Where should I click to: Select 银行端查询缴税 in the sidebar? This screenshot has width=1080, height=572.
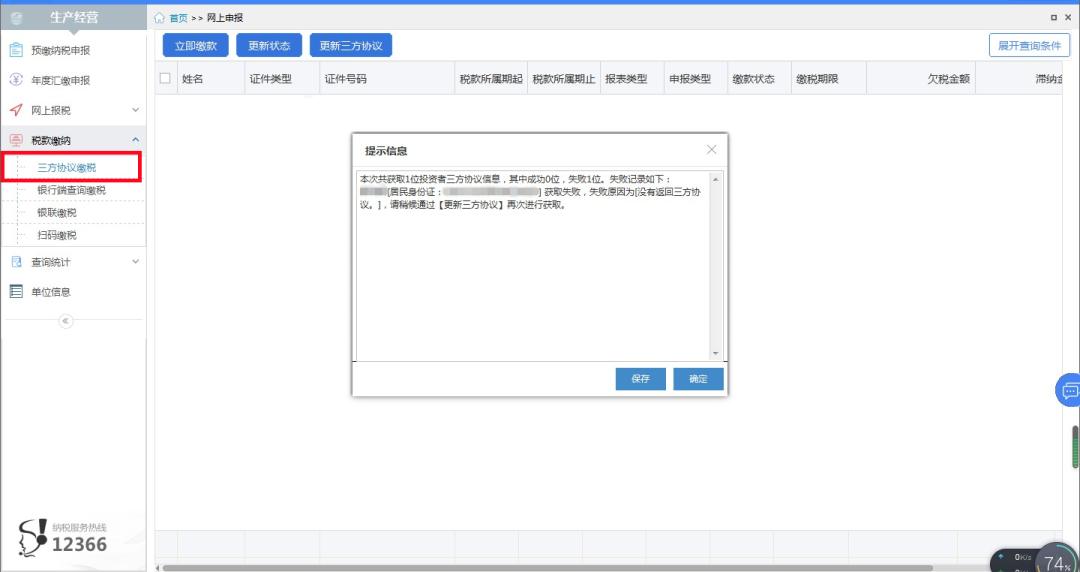pyautogui.click(x=71, y=190)
